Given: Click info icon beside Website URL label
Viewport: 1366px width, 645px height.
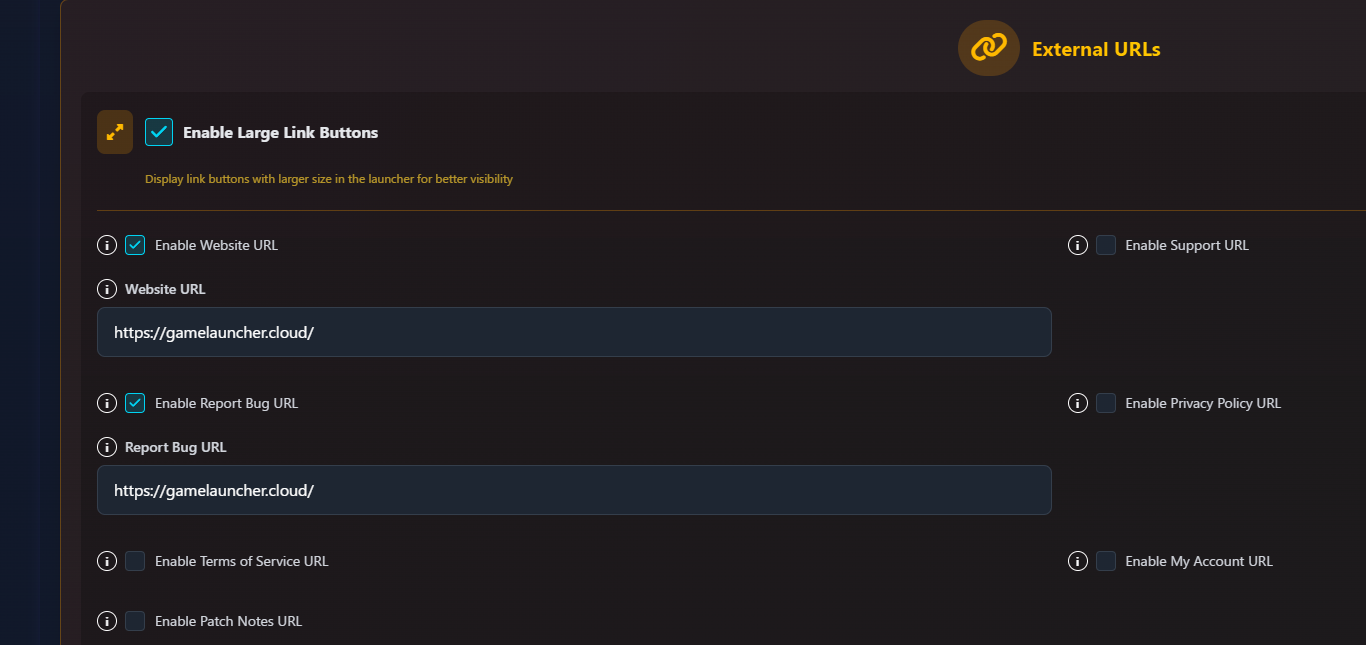Looking at the screenshot, I should [x=107, y=289].
